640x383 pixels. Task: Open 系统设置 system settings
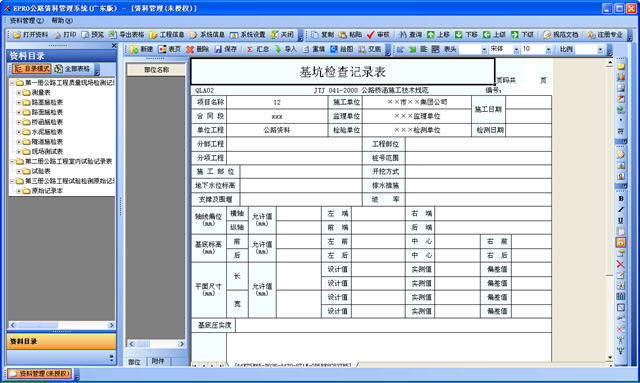(247, 35)
